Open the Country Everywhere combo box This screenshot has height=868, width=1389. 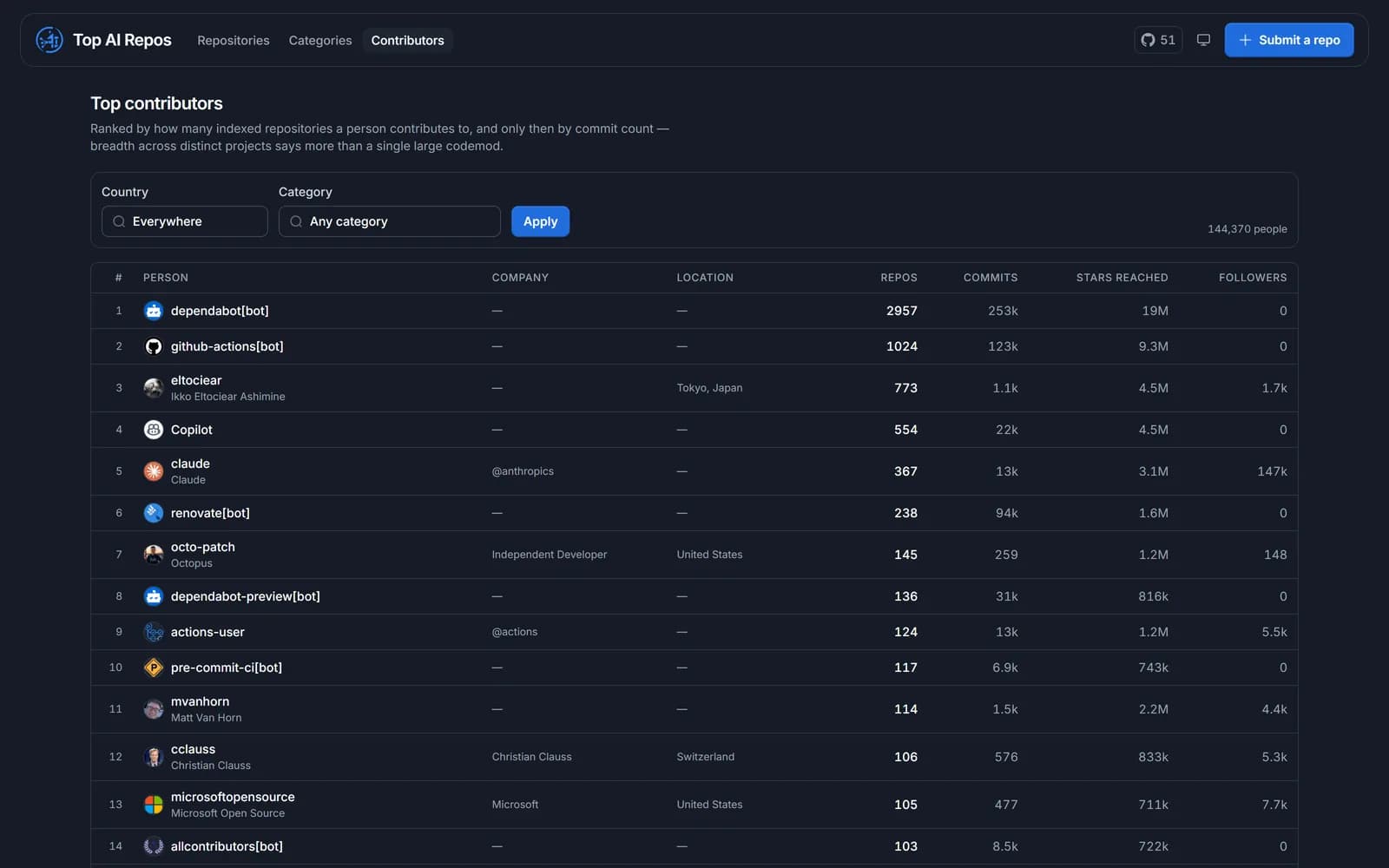(185, 221)
